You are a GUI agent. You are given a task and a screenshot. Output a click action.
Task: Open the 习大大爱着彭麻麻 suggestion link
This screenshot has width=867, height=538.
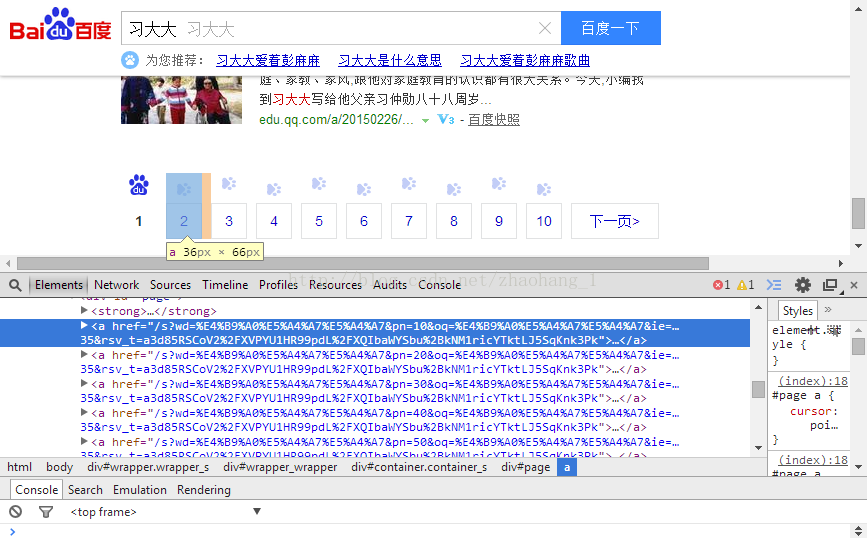tap(268, 60)
